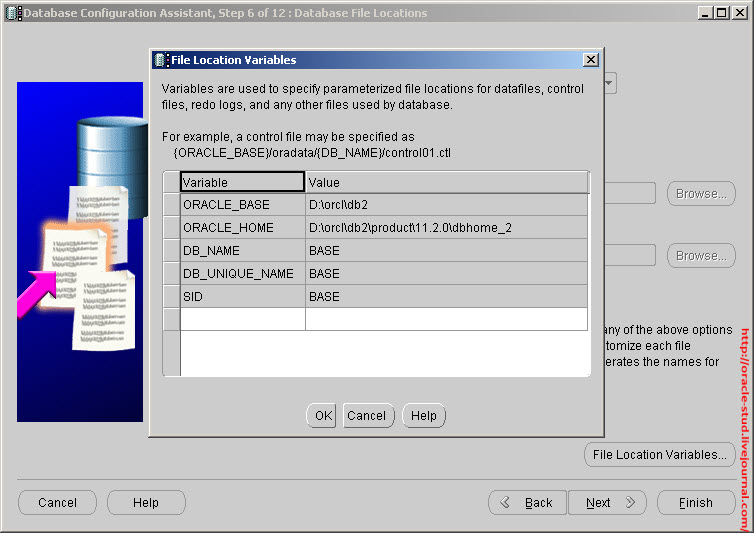754x533 pixels.
Task: Click the BASE value for DB_NAME
Action: point(446,251)
